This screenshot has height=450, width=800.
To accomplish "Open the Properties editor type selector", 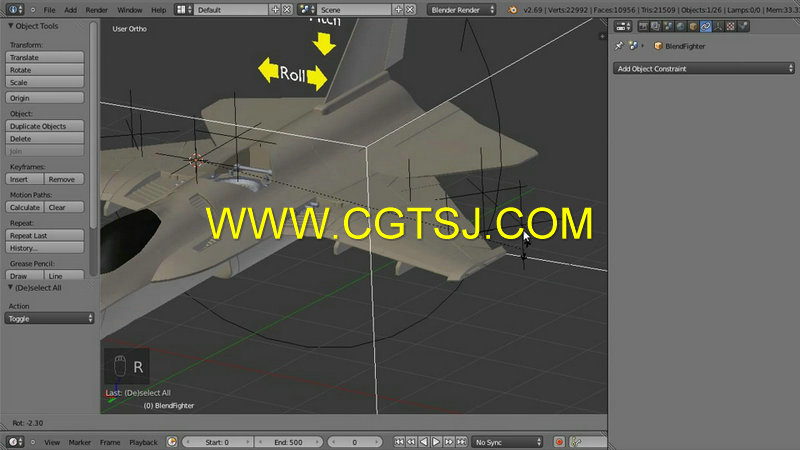I will point(623,26).
